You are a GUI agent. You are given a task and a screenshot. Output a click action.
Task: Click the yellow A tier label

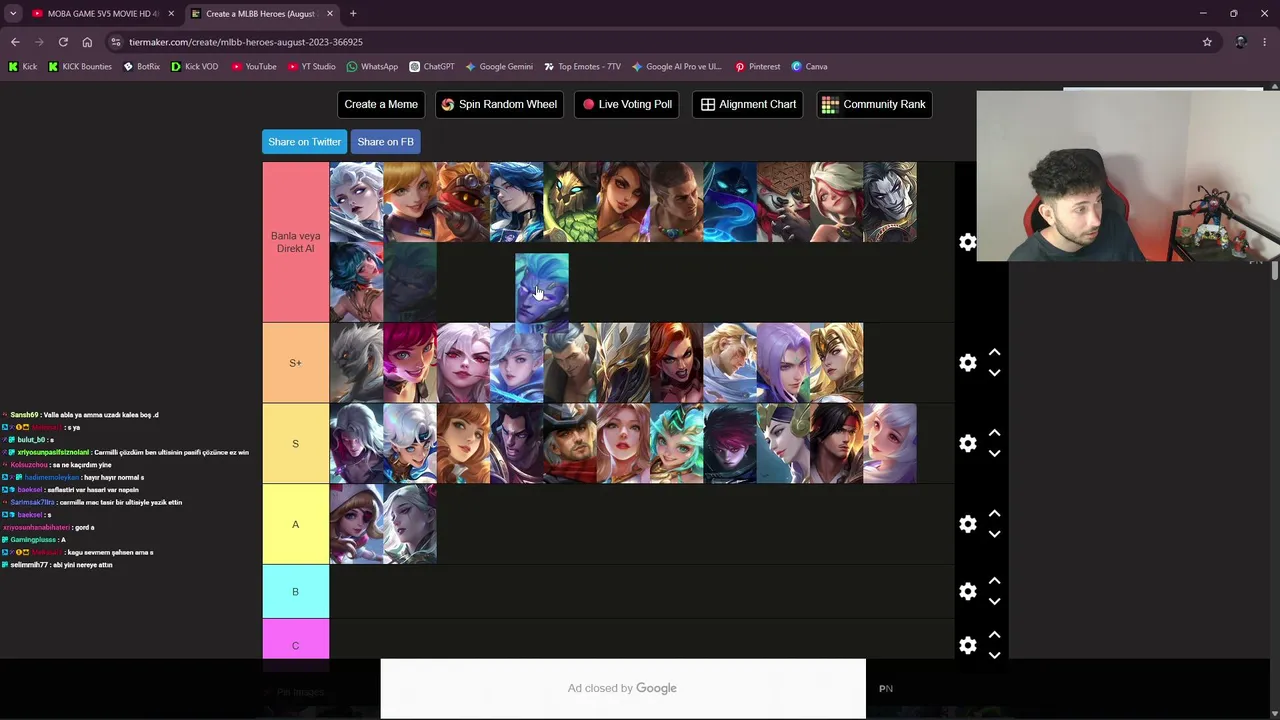[295, 524]
